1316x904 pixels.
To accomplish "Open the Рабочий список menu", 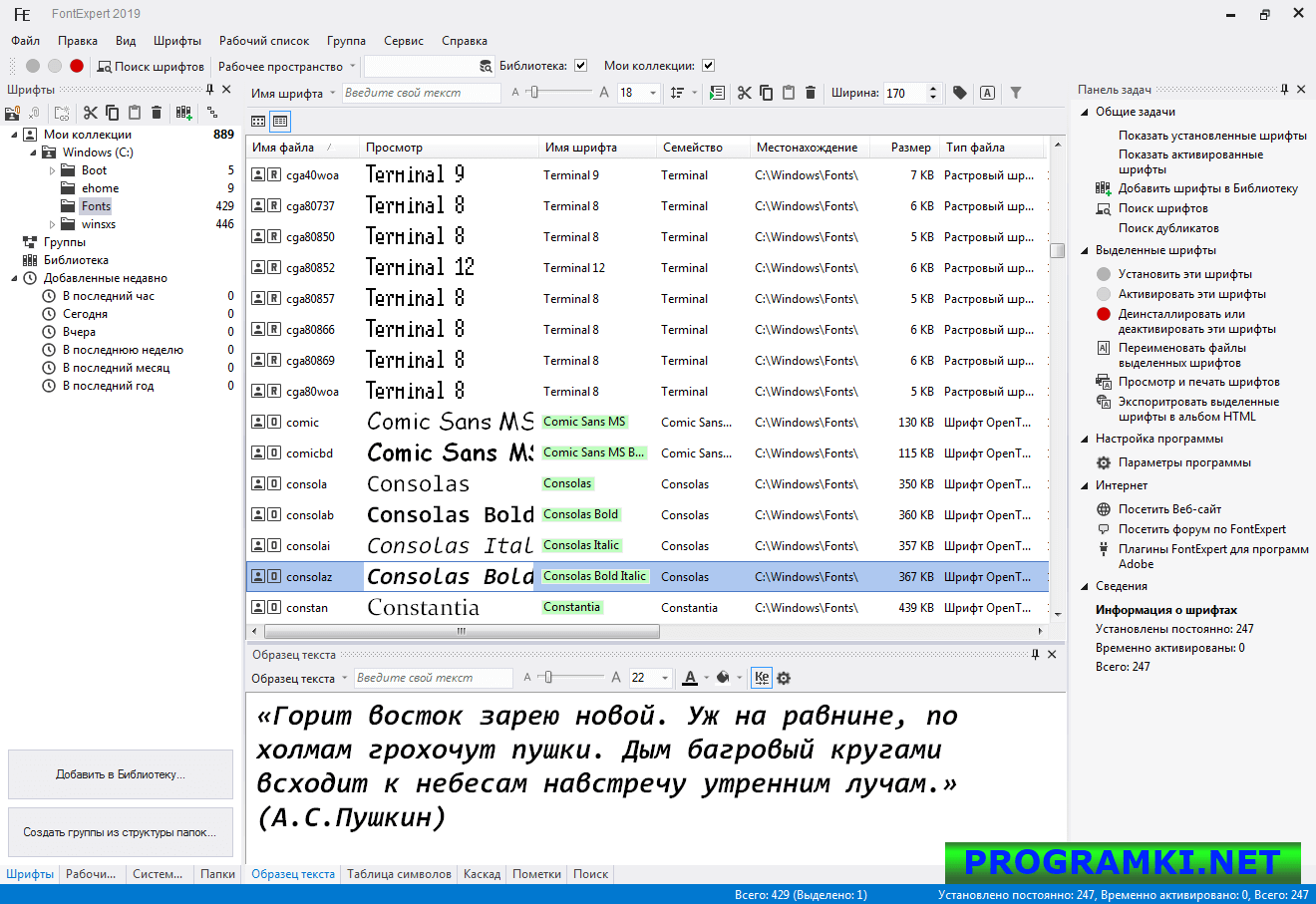I will click(x=264, y=41).
